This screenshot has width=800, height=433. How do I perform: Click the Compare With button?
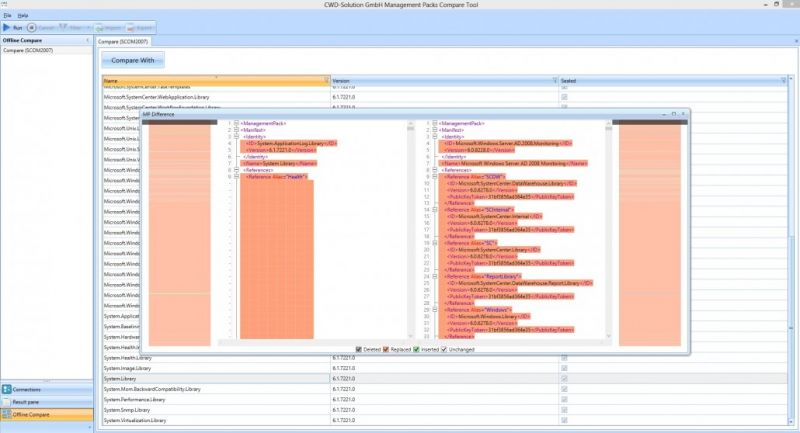133,60
